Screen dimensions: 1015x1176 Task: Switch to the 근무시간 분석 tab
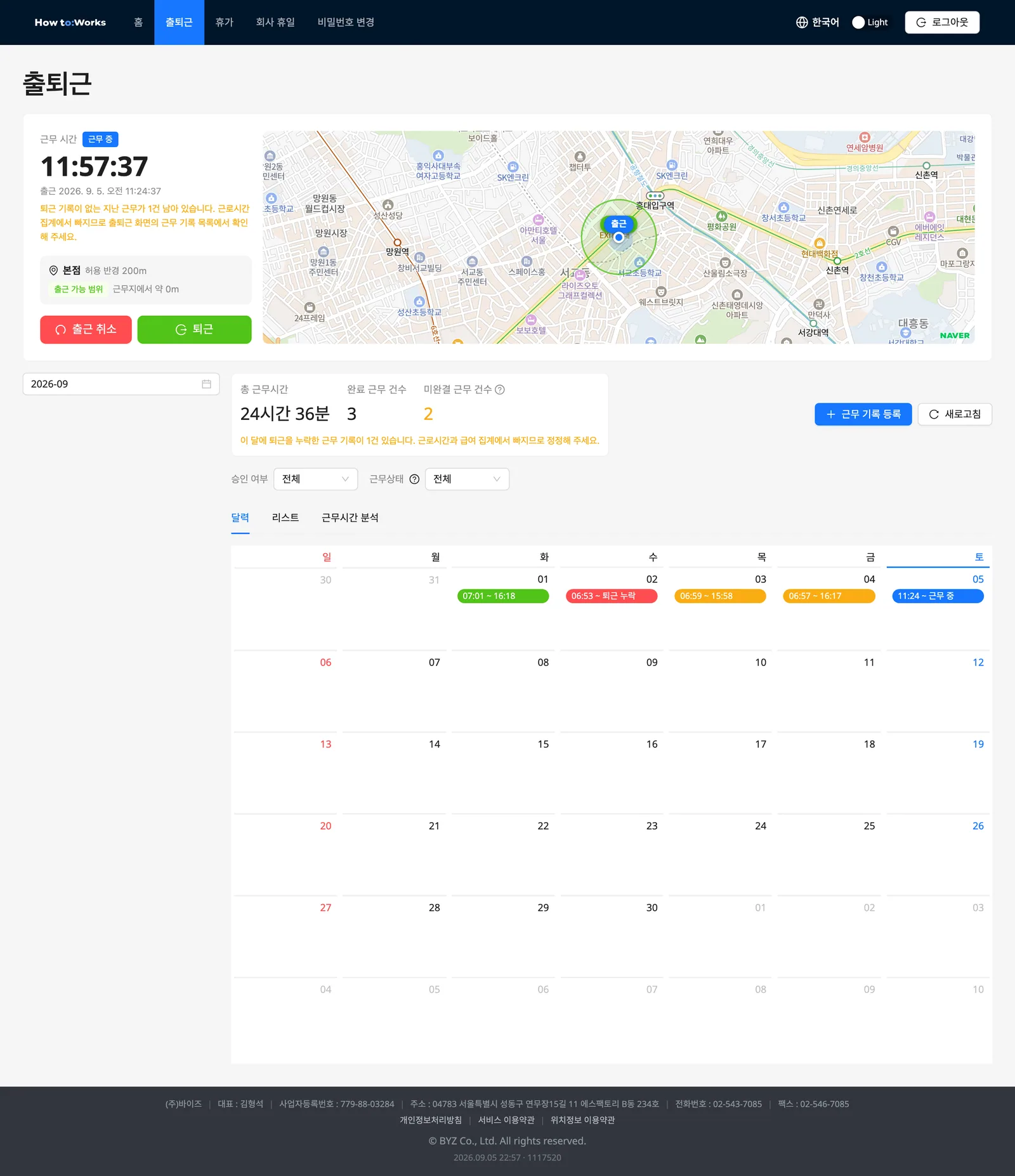(350, 518)
